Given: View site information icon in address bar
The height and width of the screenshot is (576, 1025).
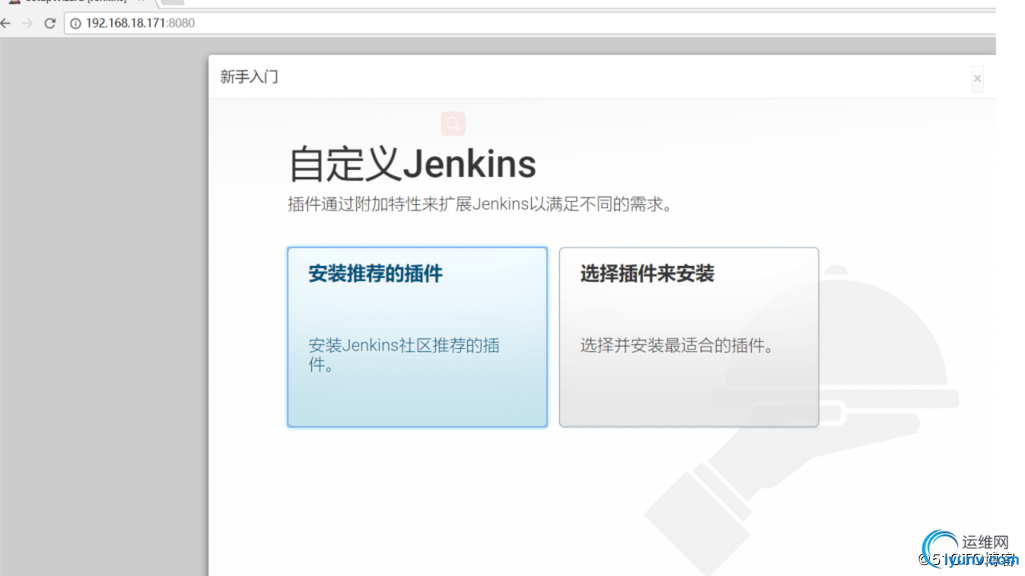Looking at the screenshot, I should point(76,24).
